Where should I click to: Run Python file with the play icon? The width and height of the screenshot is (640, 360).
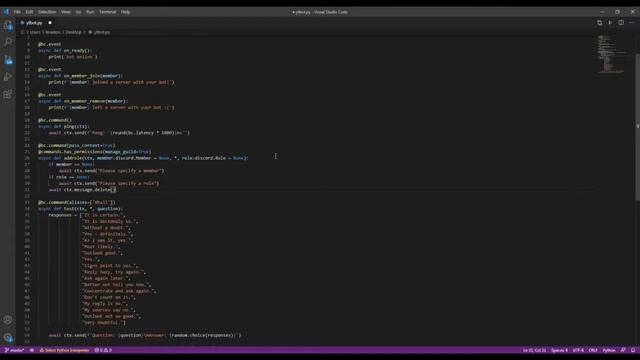[x=610, y=23]
